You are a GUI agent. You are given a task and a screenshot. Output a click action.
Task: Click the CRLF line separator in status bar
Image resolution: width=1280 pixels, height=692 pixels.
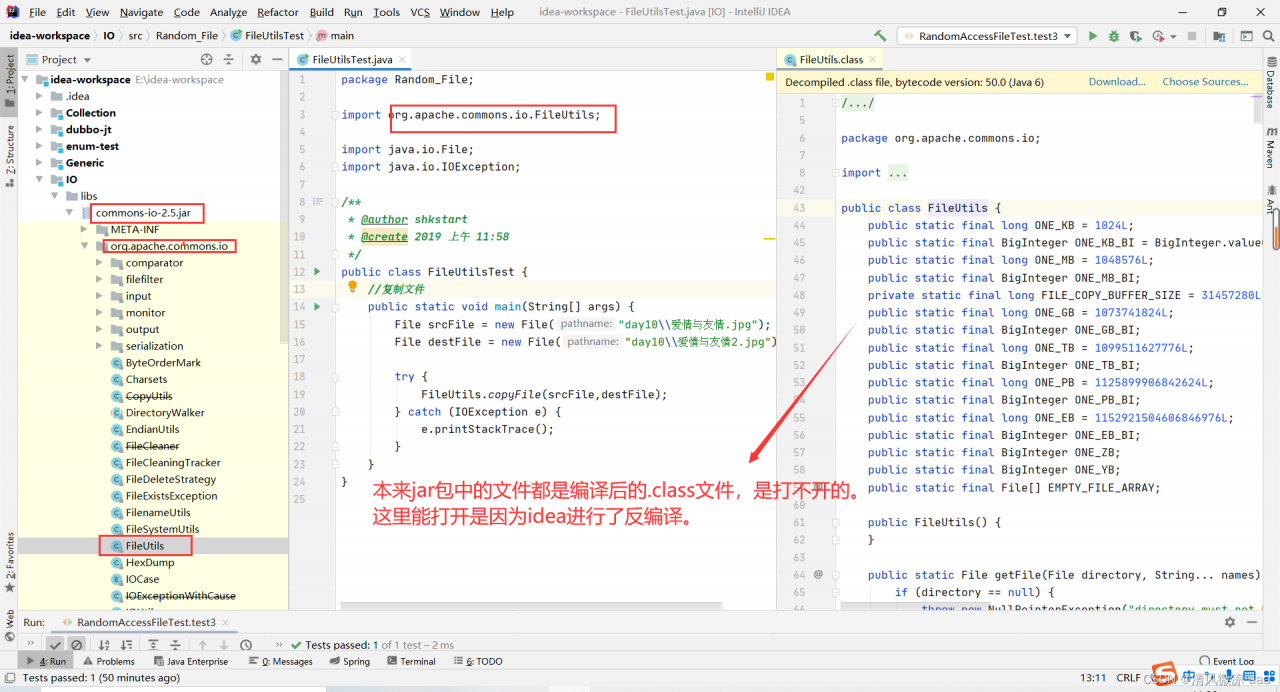1128,677
